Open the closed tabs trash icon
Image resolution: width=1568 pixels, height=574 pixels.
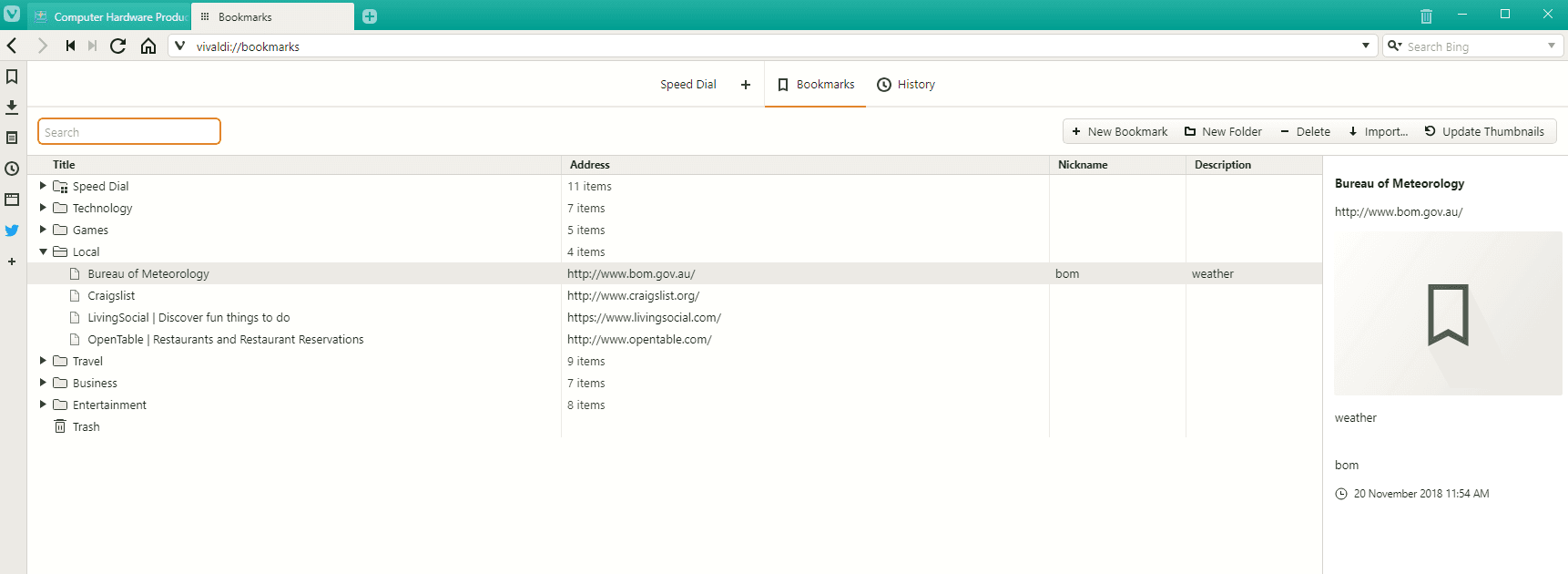click(1426, 15)
